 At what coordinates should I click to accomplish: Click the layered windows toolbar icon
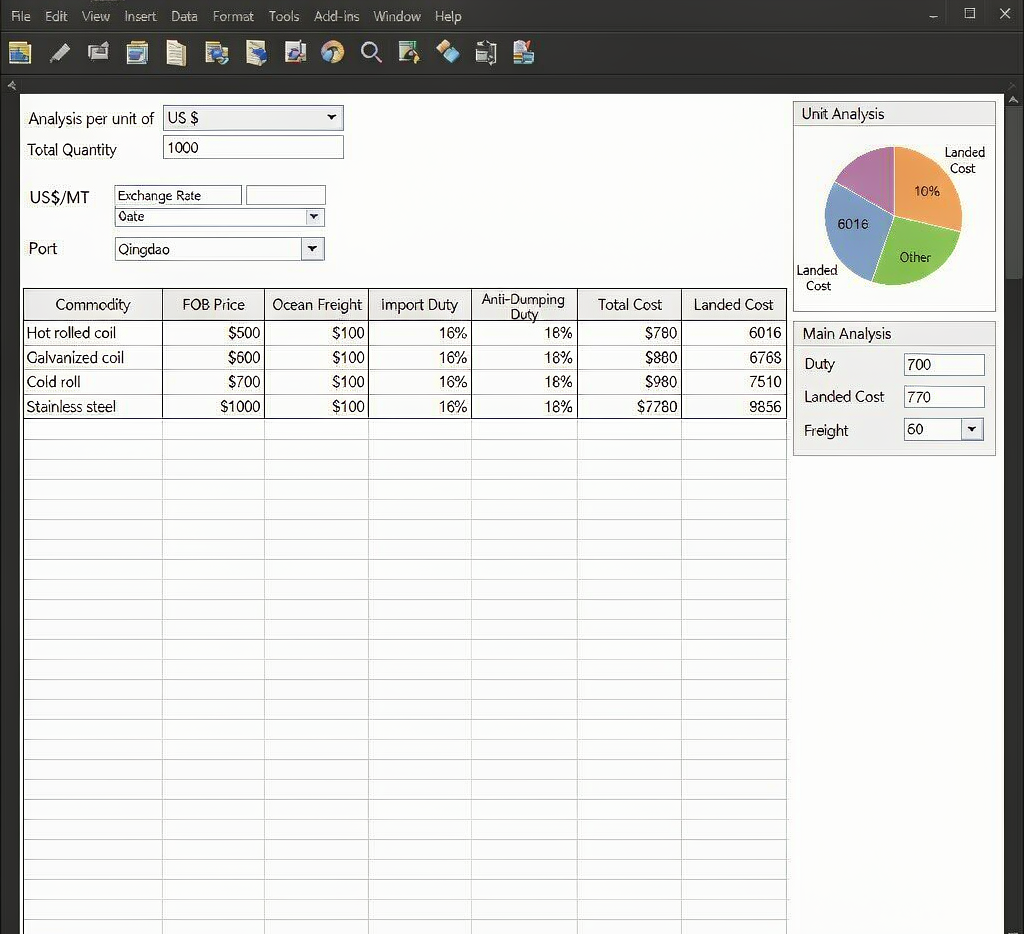point(137,52)
